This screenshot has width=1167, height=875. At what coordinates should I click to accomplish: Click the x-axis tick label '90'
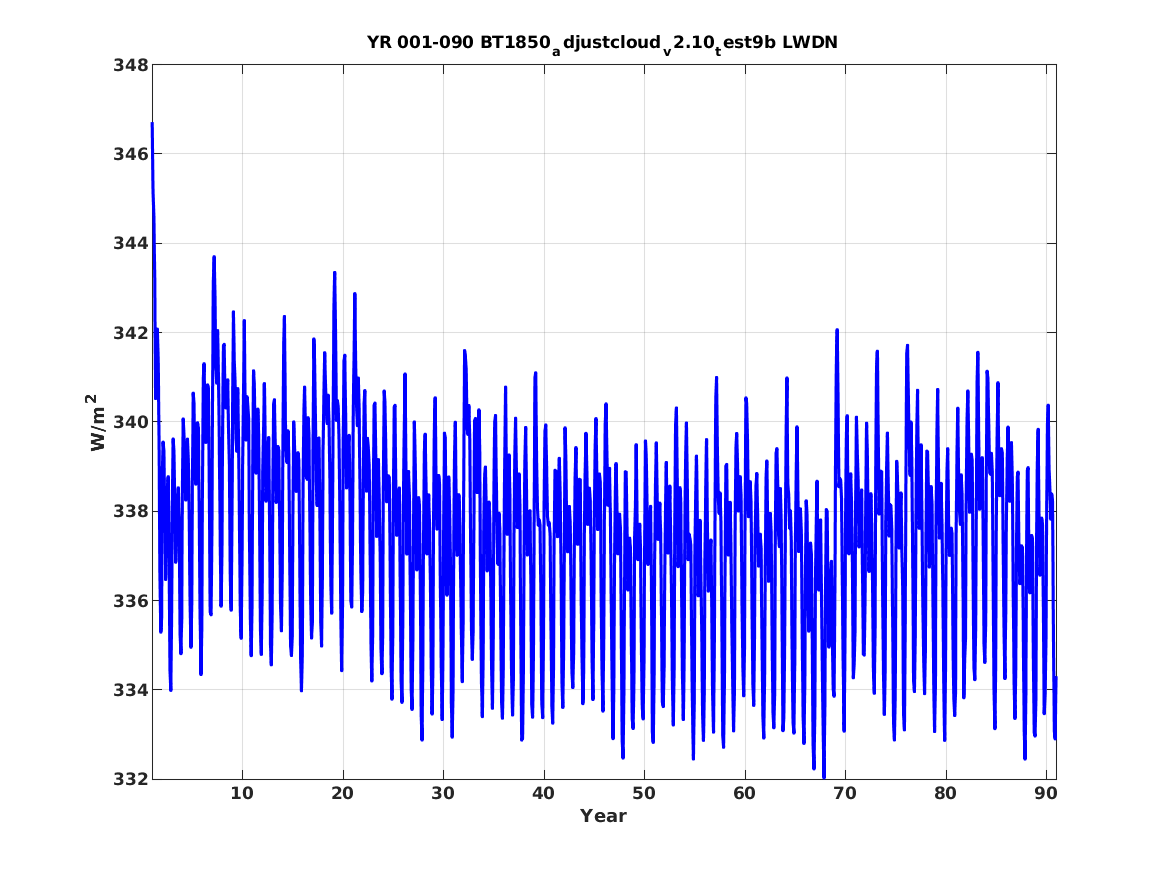tap(1046, 794)
